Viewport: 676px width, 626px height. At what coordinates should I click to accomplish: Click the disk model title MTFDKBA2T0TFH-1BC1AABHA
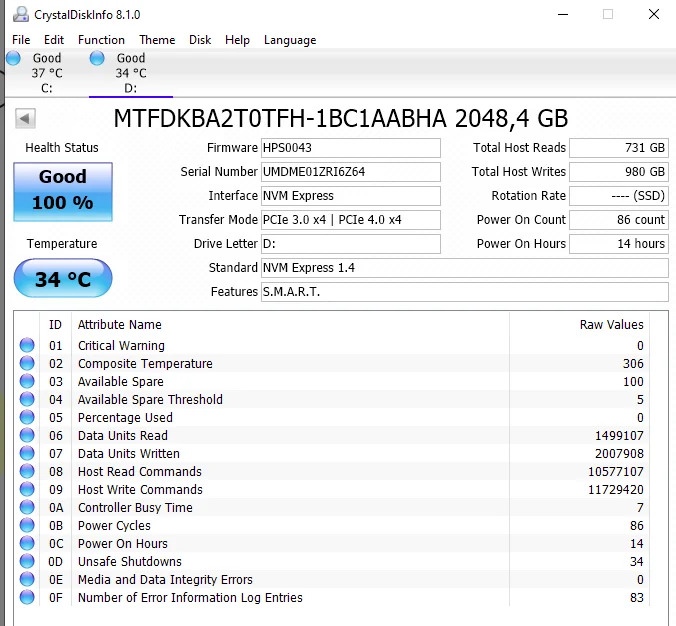point(280,118)
